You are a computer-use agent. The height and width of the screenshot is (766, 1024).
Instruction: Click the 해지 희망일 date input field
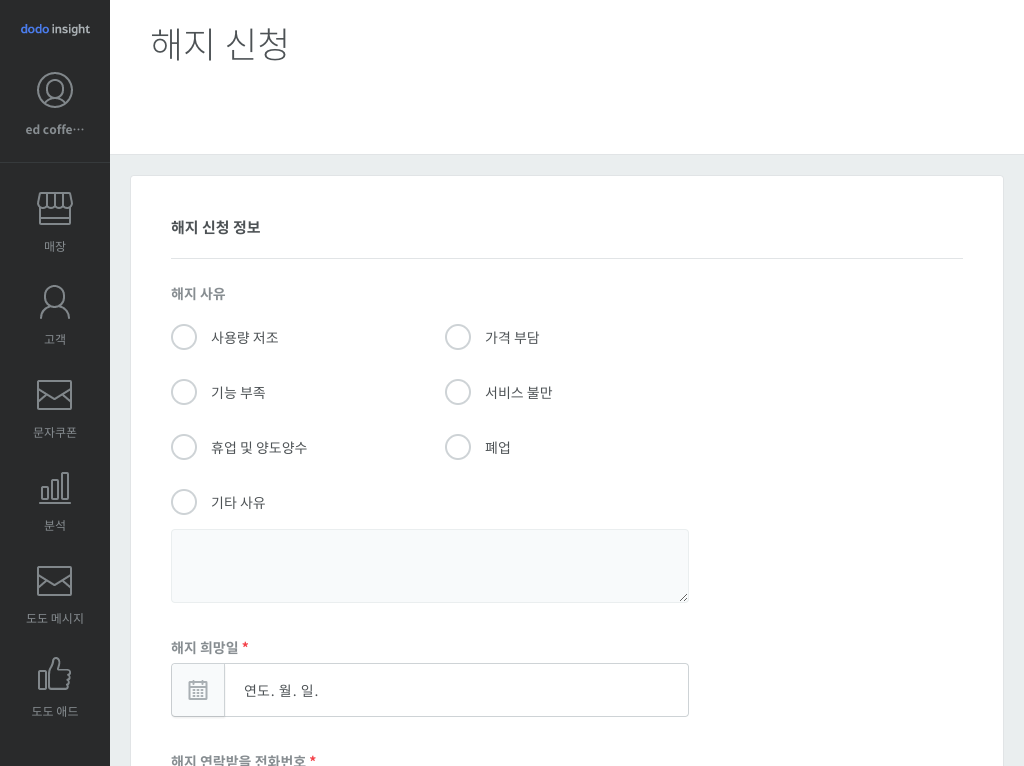tap(456, 690)
